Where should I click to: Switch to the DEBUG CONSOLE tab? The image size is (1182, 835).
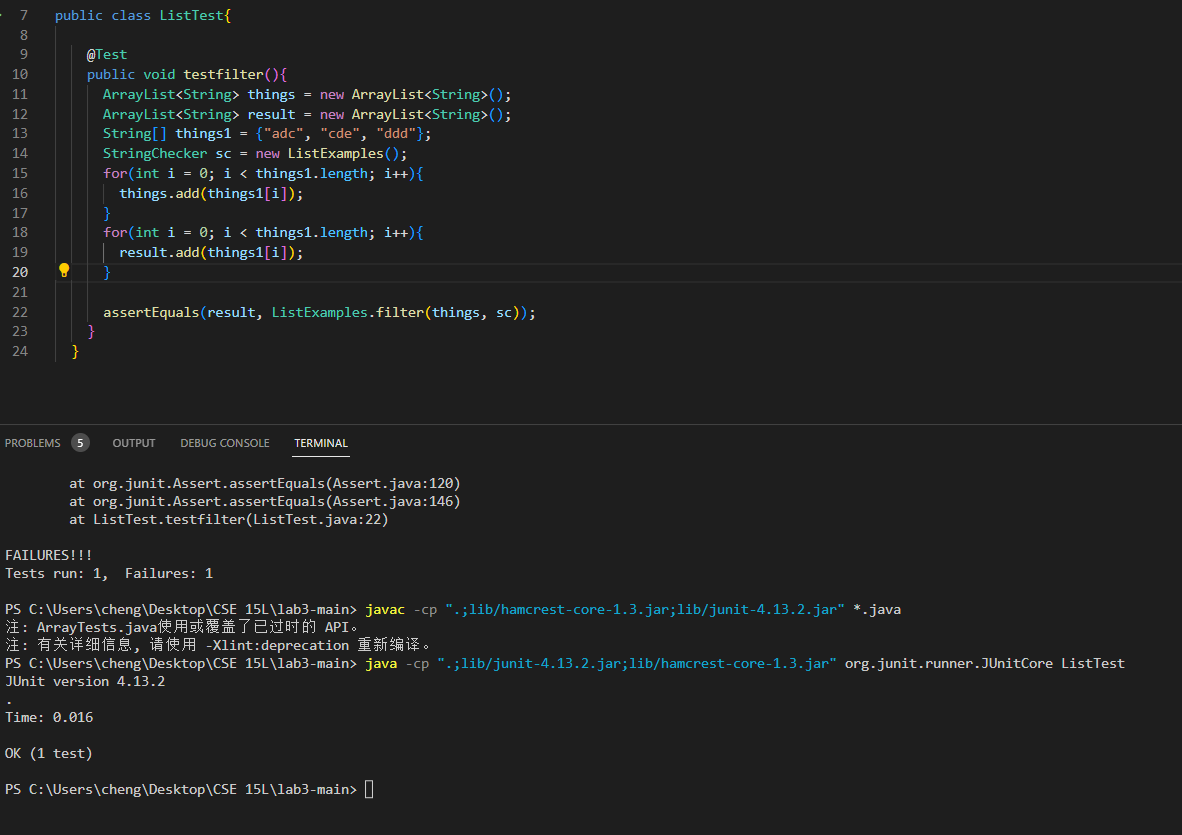pyautogui.click(x=225, y=443)
